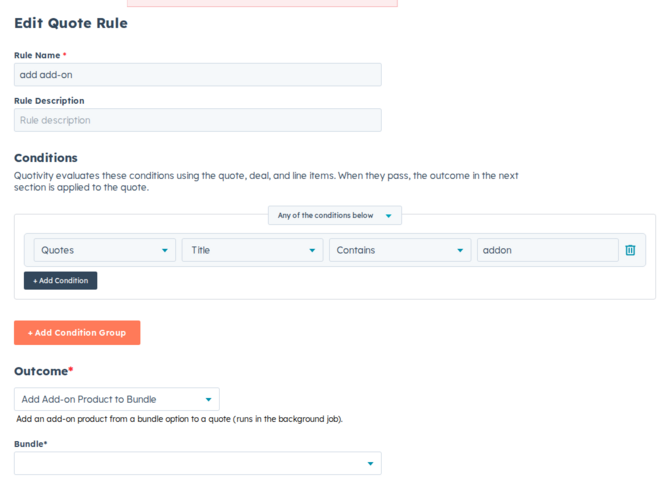Click the 'Bundle*' field label

coord(30,444)
